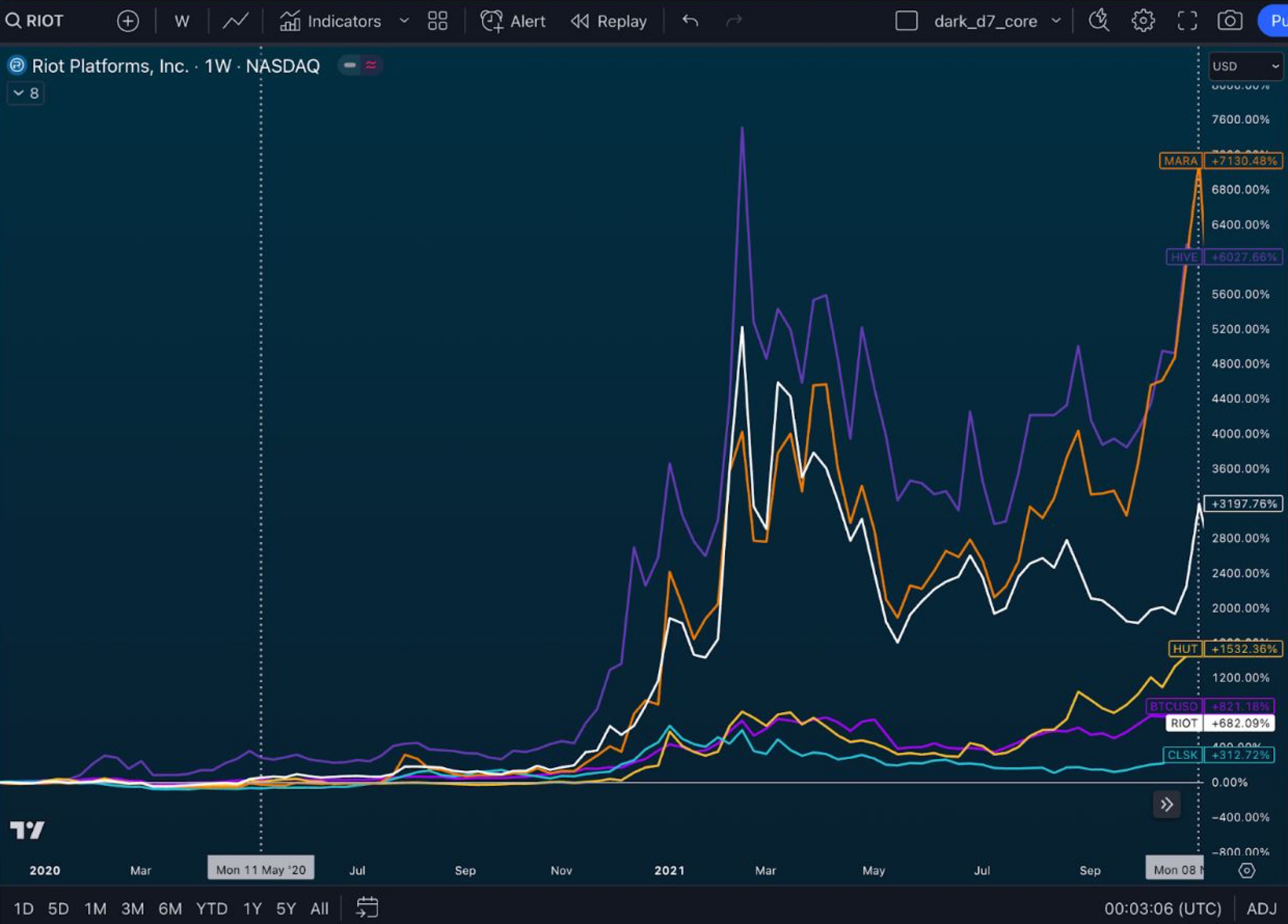Click the Mon 11 May '20 range handle
This screenshot has width=1288, height=924.
click(261, 868)
